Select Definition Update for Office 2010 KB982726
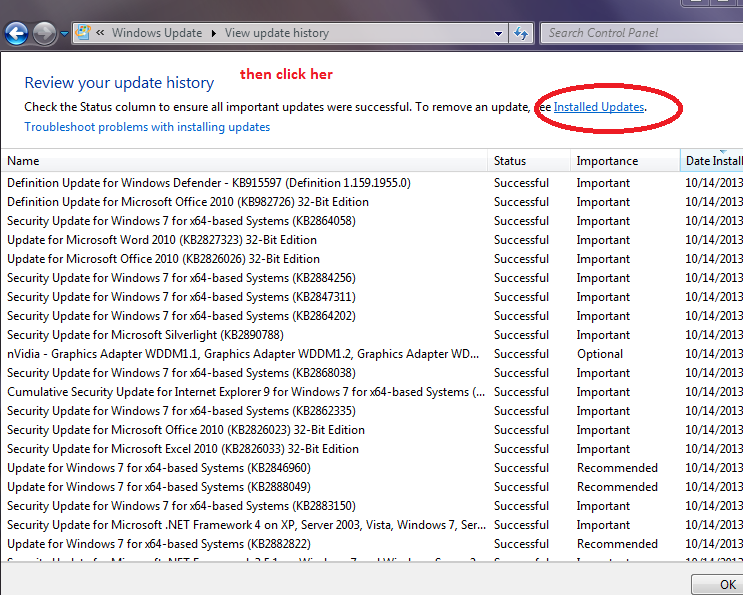 (372, 202)
